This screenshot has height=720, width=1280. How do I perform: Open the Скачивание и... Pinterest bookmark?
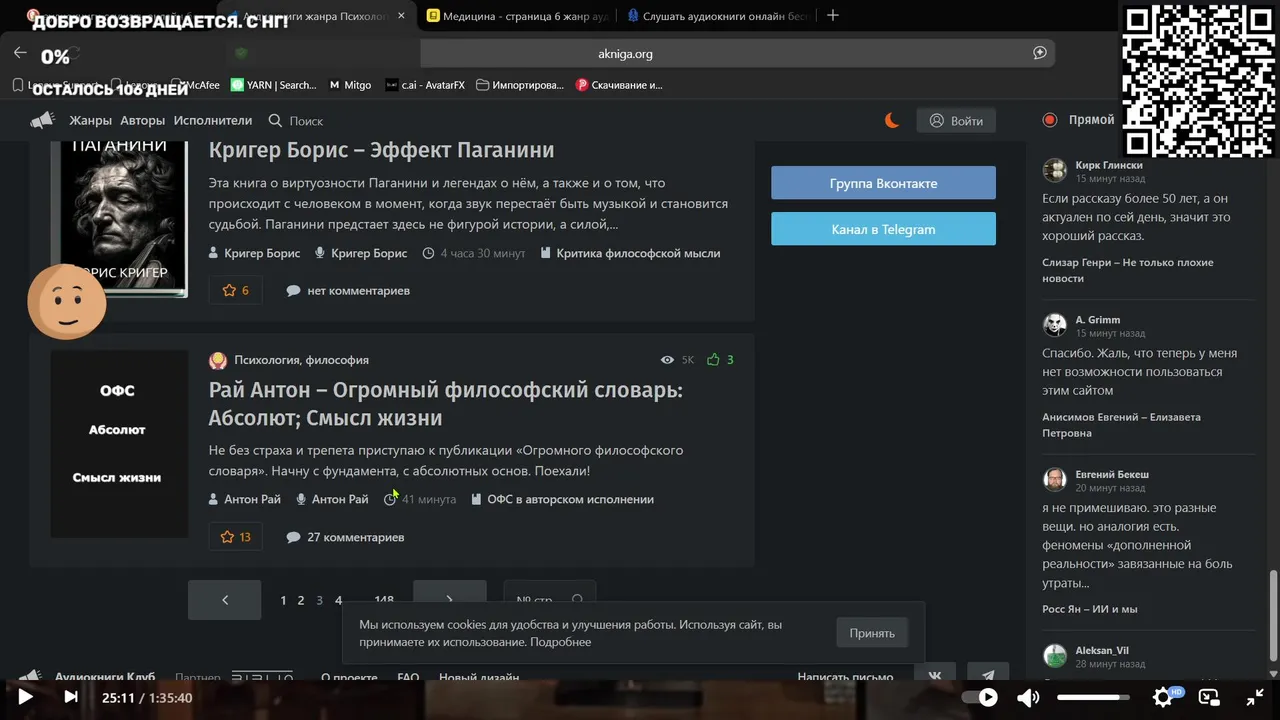tap(619, 85)
